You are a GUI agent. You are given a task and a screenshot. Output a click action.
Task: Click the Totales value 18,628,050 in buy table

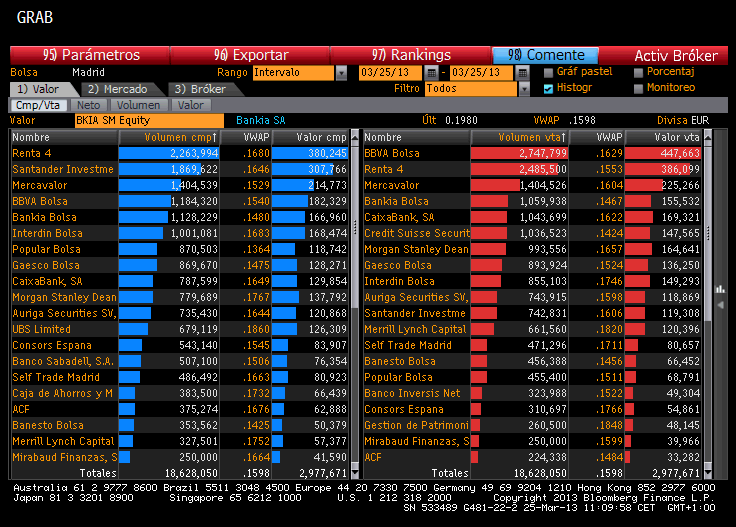(192, 473)
